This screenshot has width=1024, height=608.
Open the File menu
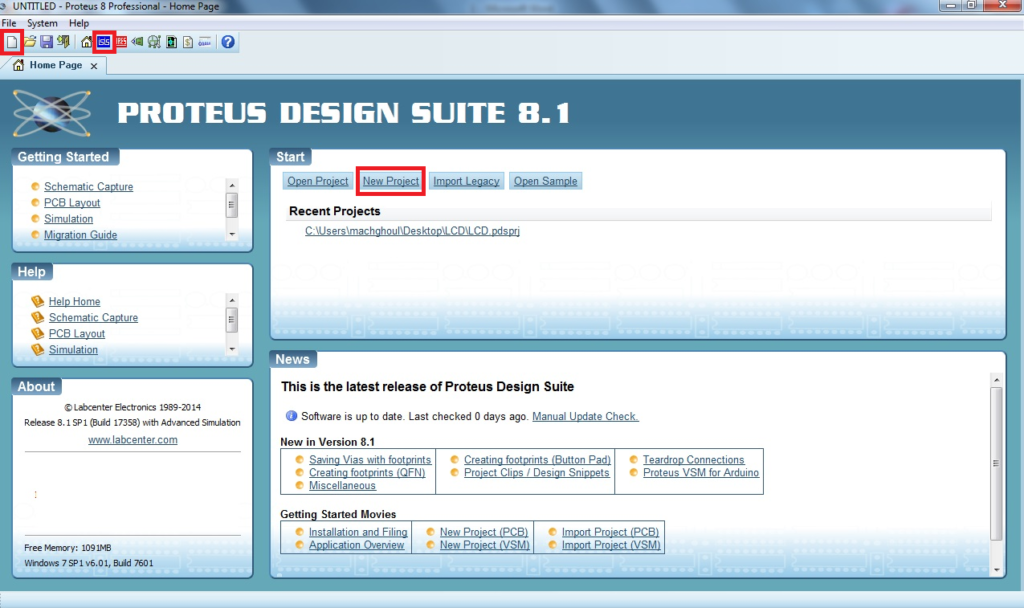pos(9,23)
